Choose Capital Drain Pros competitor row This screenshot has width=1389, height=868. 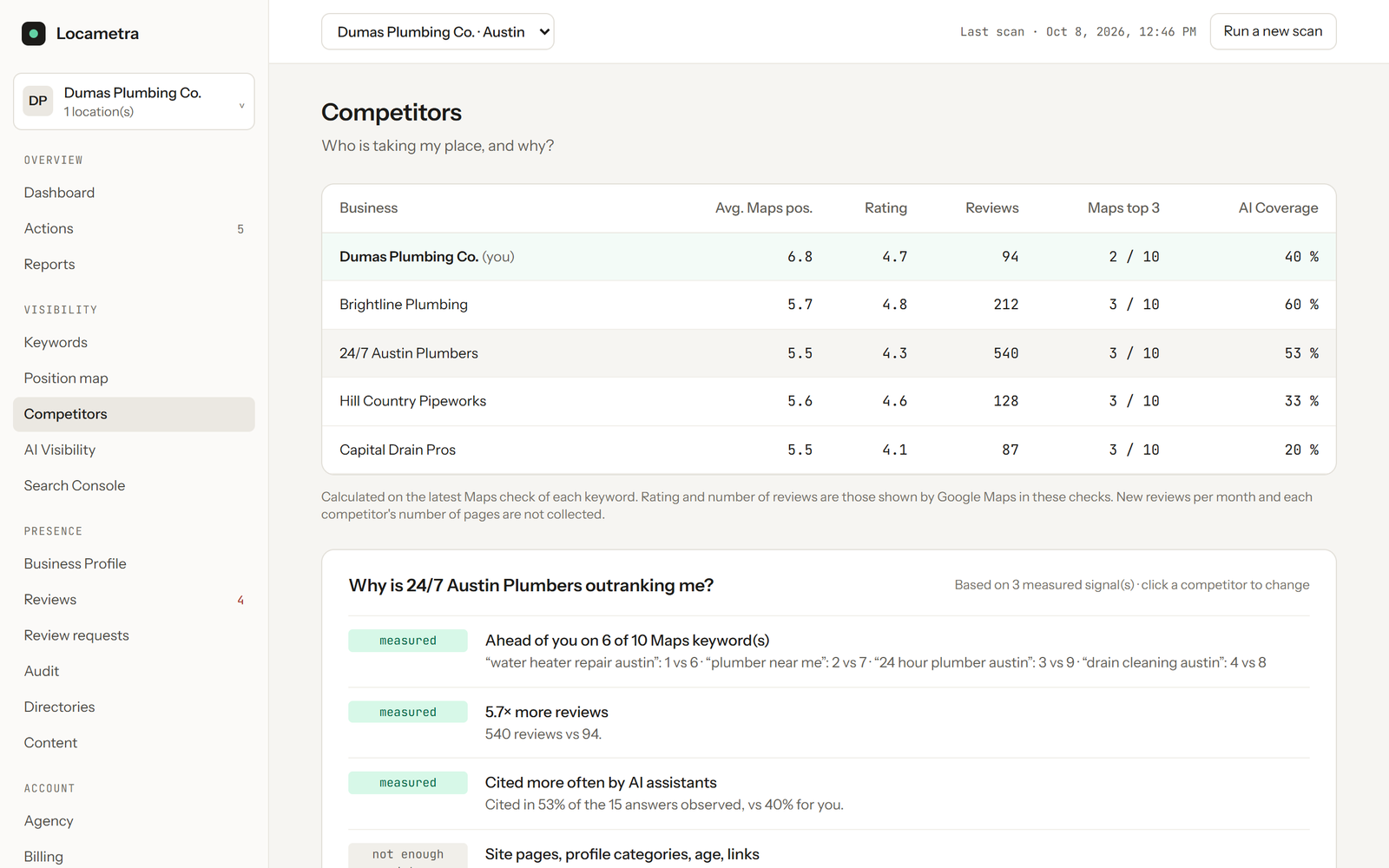pos(828,450)
